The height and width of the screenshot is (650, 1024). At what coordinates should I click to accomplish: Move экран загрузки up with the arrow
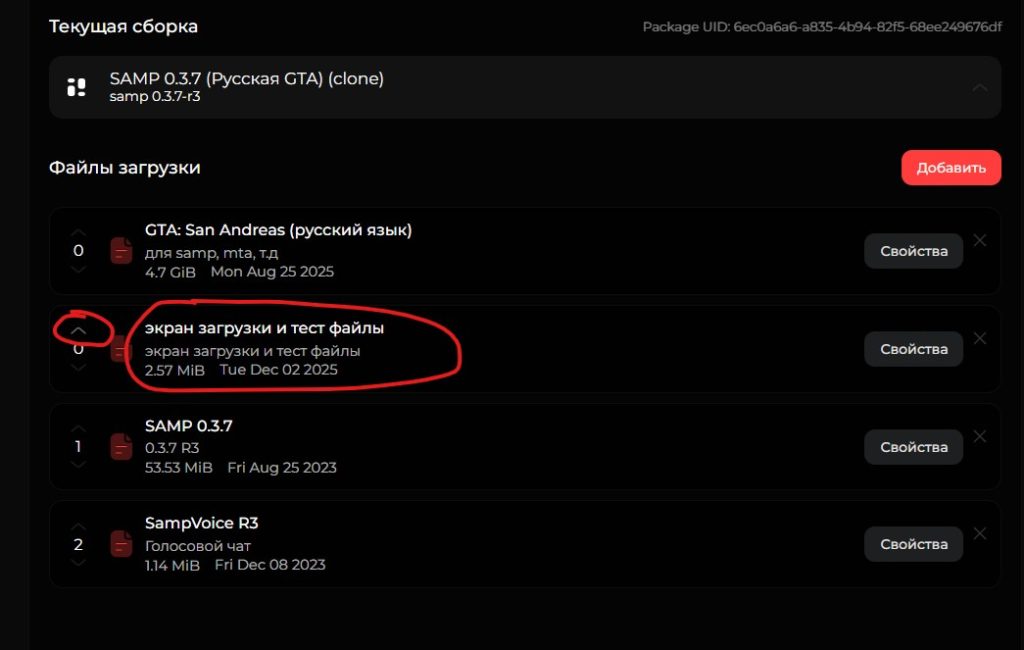click(78, 330)
